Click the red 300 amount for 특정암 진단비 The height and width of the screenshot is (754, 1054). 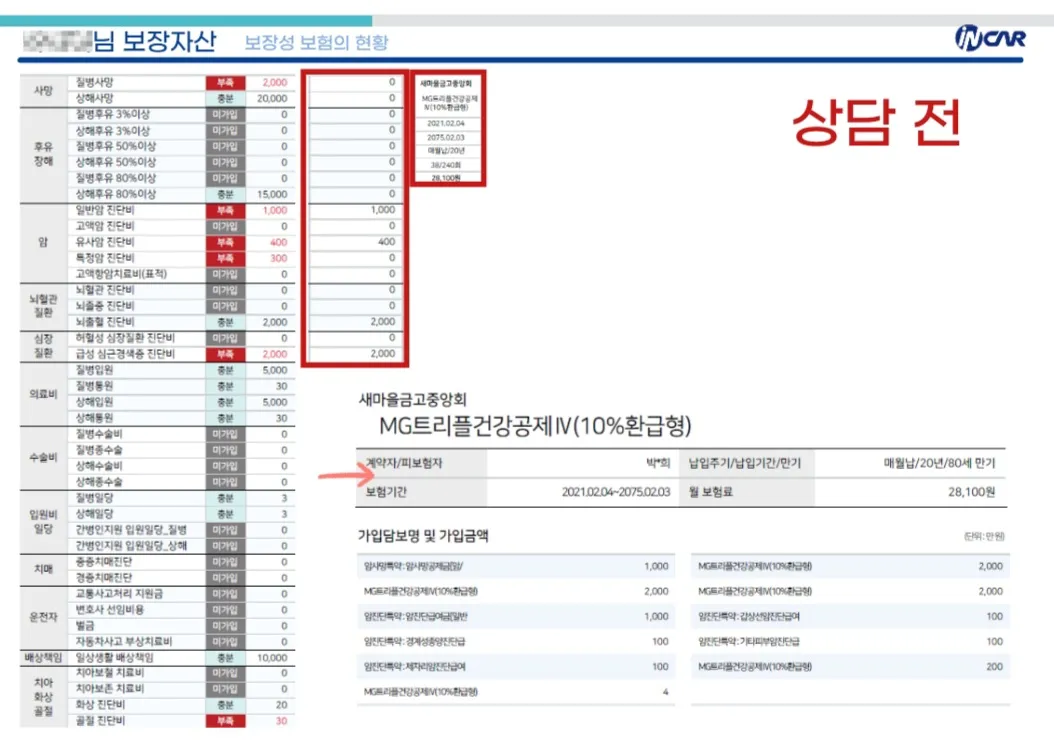coord(278,258)
